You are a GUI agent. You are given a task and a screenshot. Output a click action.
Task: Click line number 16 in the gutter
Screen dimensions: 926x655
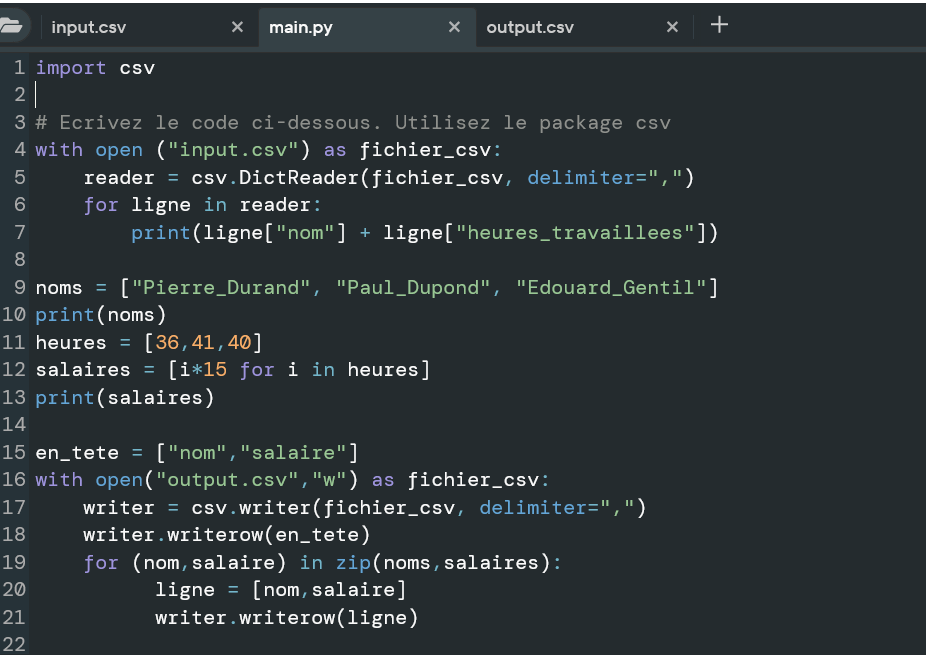coord(14,480)
